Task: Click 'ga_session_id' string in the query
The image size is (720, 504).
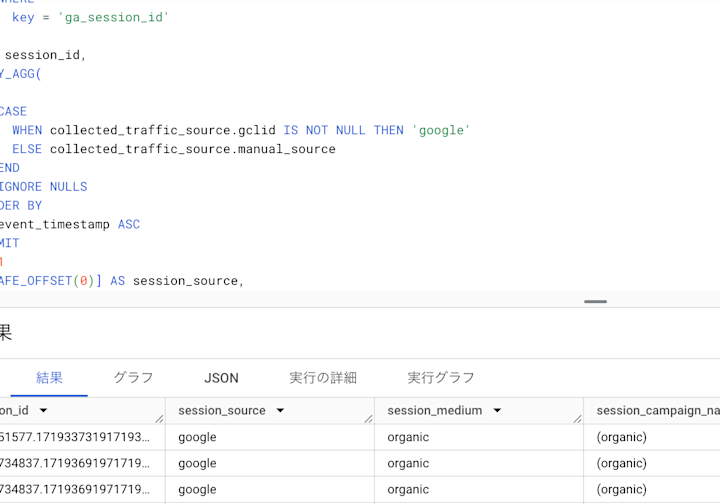Action: [113, 17]
